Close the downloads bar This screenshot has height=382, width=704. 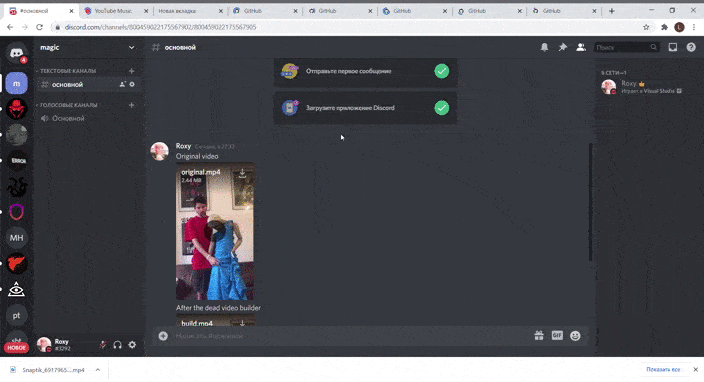tap(695, 369)
